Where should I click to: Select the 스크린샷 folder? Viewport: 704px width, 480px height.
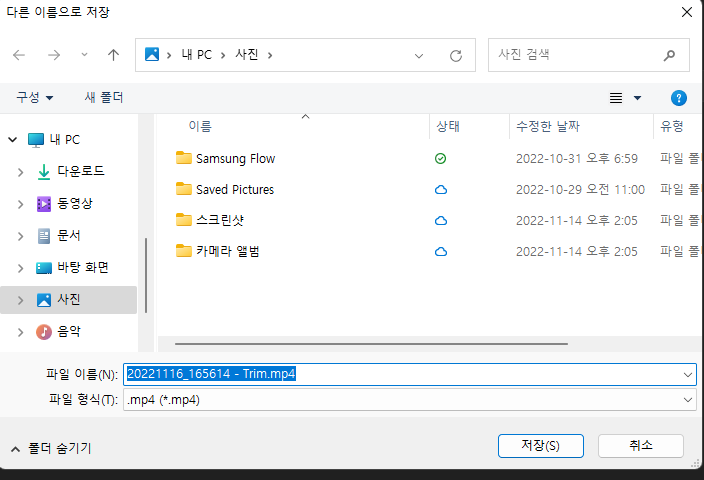[x=220, y=220]
